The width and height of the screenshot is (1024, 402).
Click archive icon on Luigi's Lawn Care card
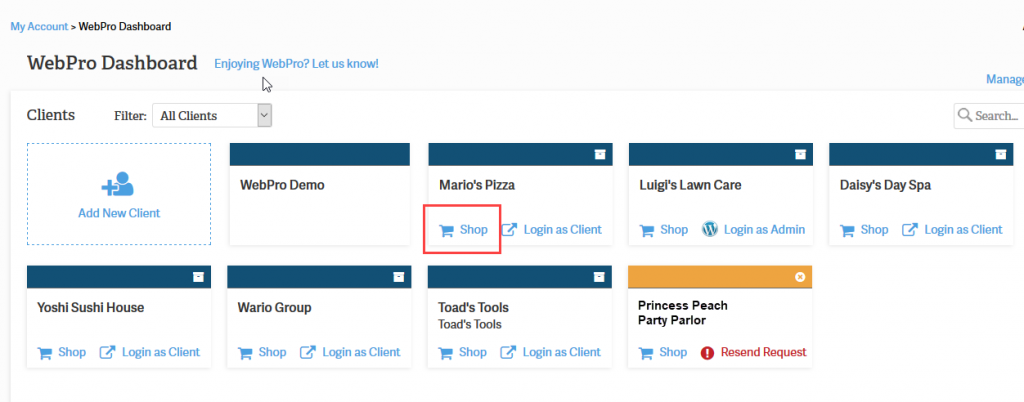[x=800, y=154]
